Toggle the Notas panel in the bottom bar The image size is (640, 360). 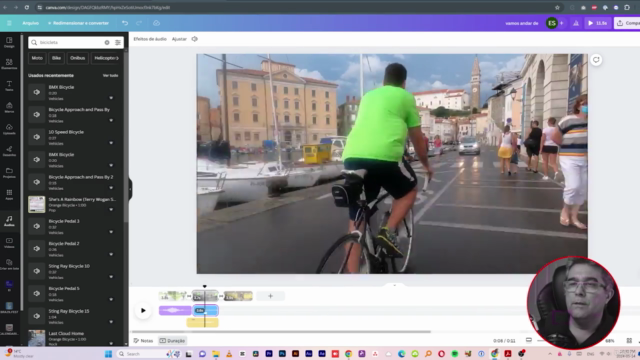click(143, 340)
